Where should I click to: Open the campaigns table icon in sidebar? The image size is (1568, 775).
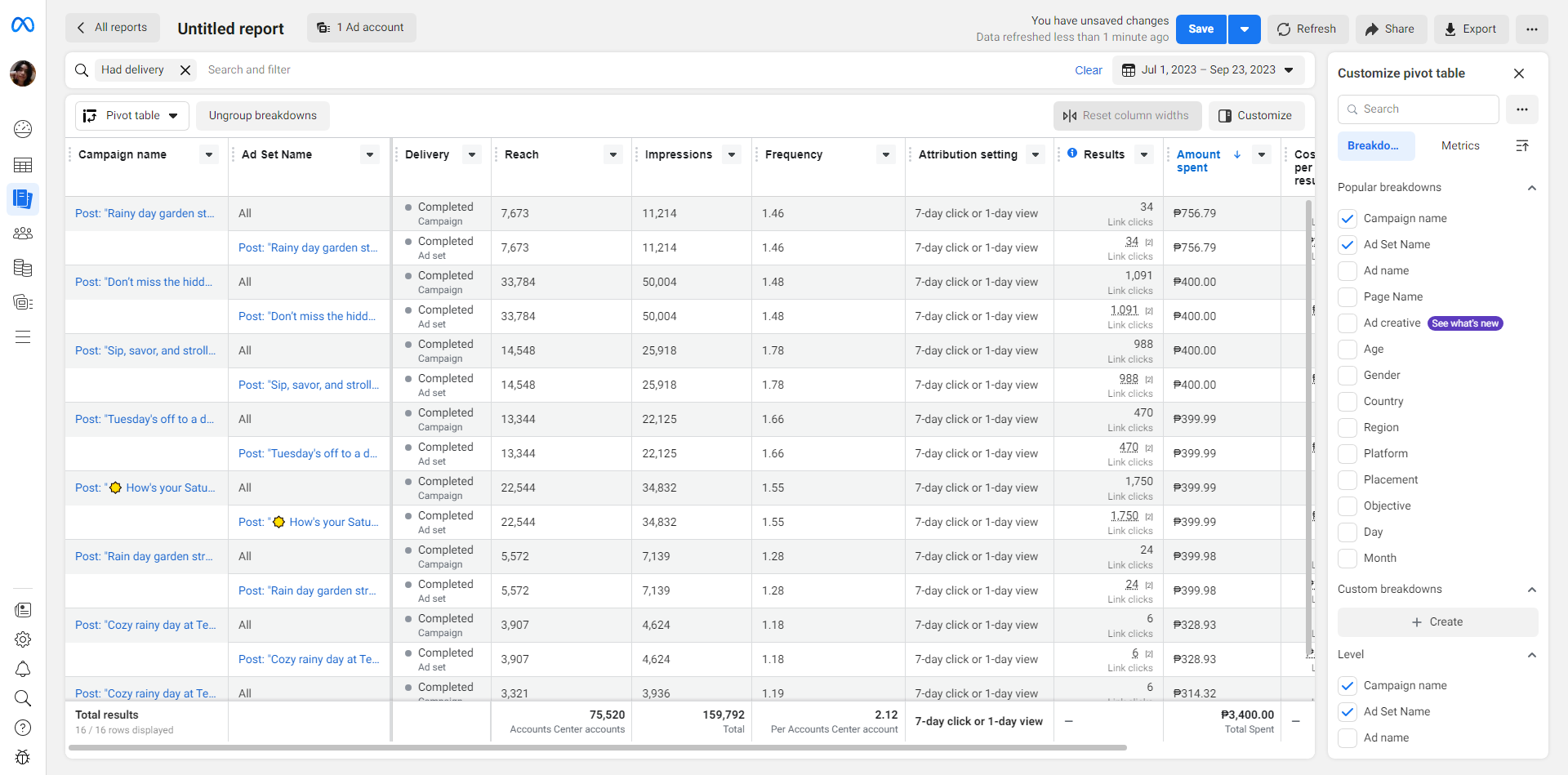pos(23,165)
